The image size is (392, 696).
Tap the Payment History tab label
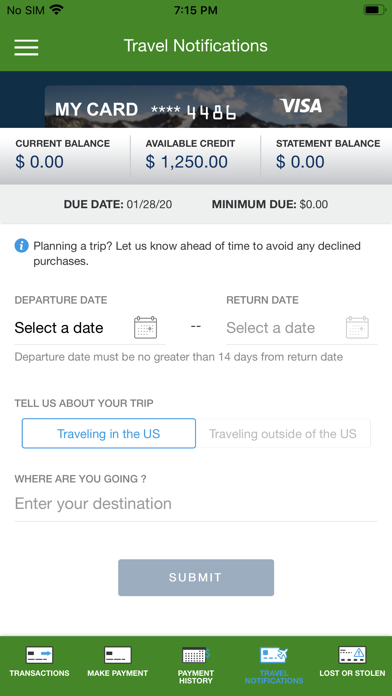tap(196, 677)
